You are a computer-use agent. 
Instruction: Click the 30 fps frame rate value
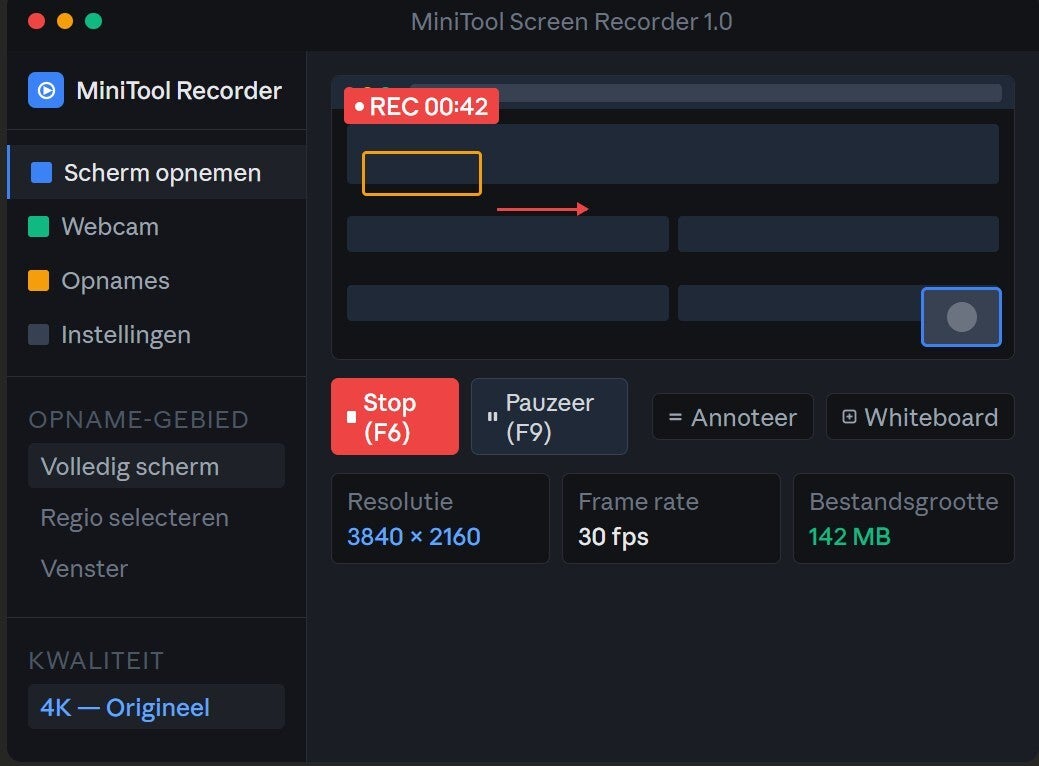point(613,537)
